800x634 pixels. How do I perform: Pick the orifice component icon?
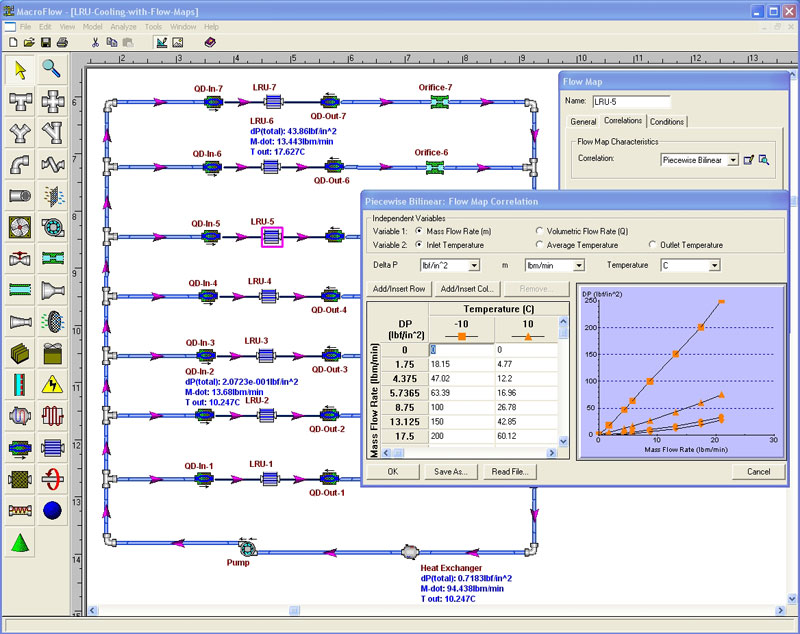(x=52, y=259)
